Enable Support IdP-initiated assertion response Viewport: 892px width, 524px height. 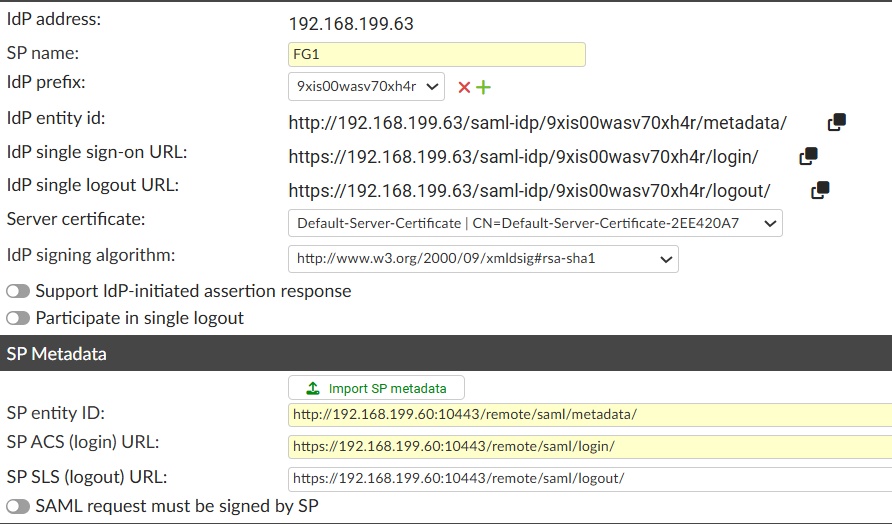click(18, 291)
